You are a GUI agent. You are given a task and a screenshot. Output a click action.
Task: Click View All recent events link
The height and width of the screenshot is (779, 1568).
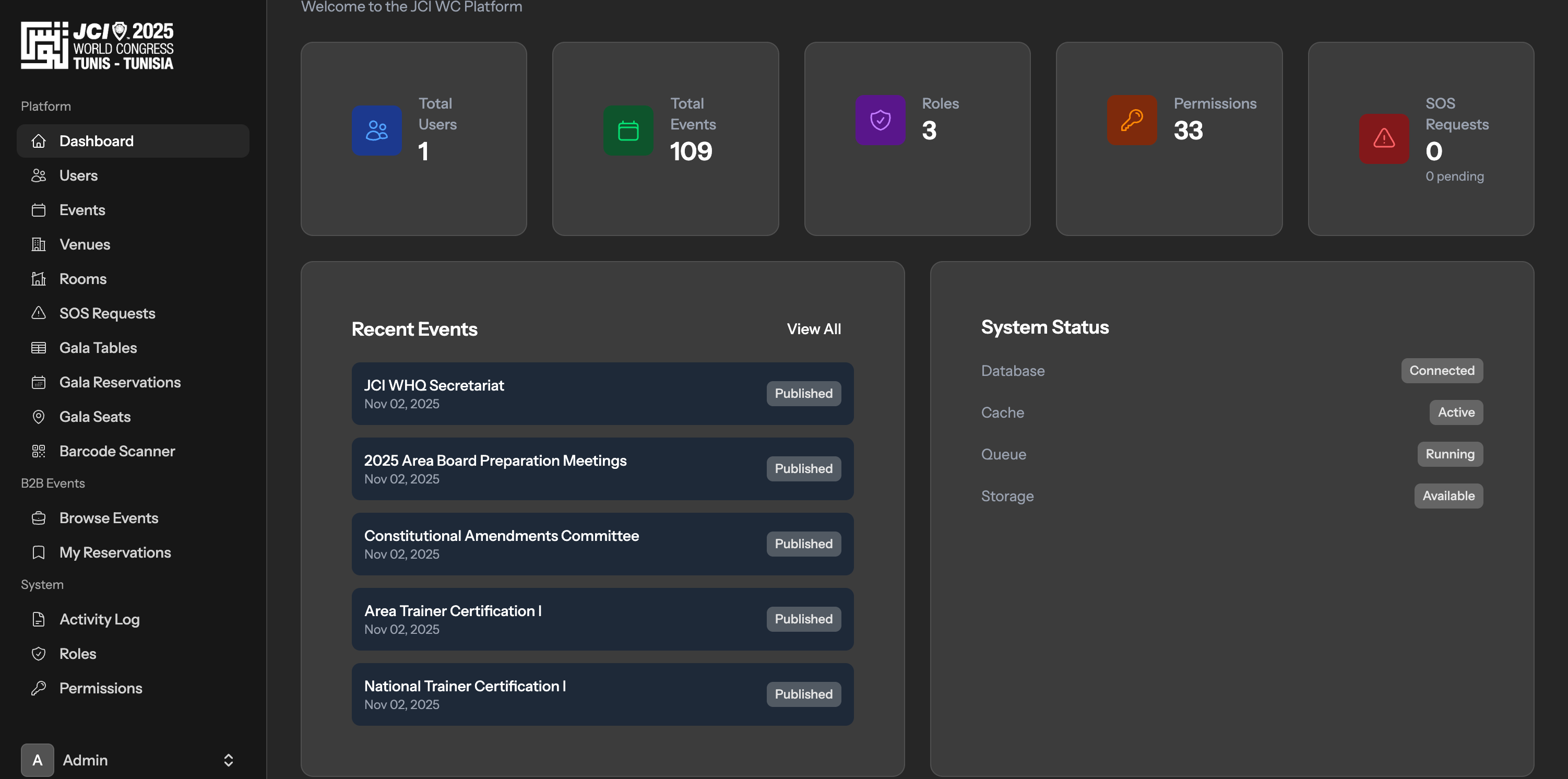coord(814,329)
